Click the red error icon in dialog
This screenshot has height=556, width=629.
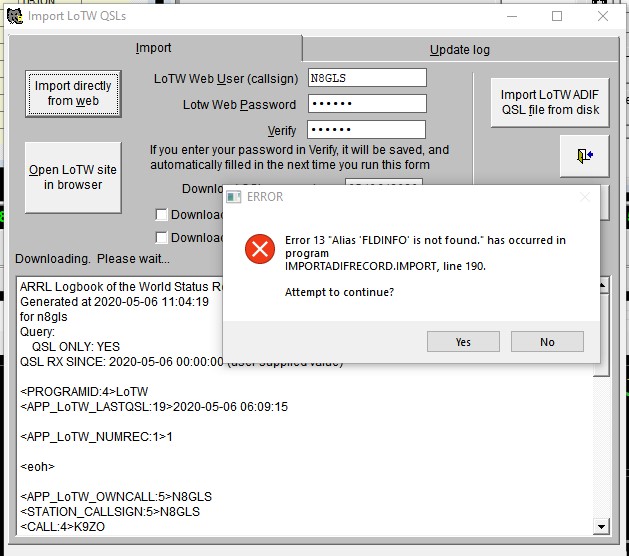(260, 249)
